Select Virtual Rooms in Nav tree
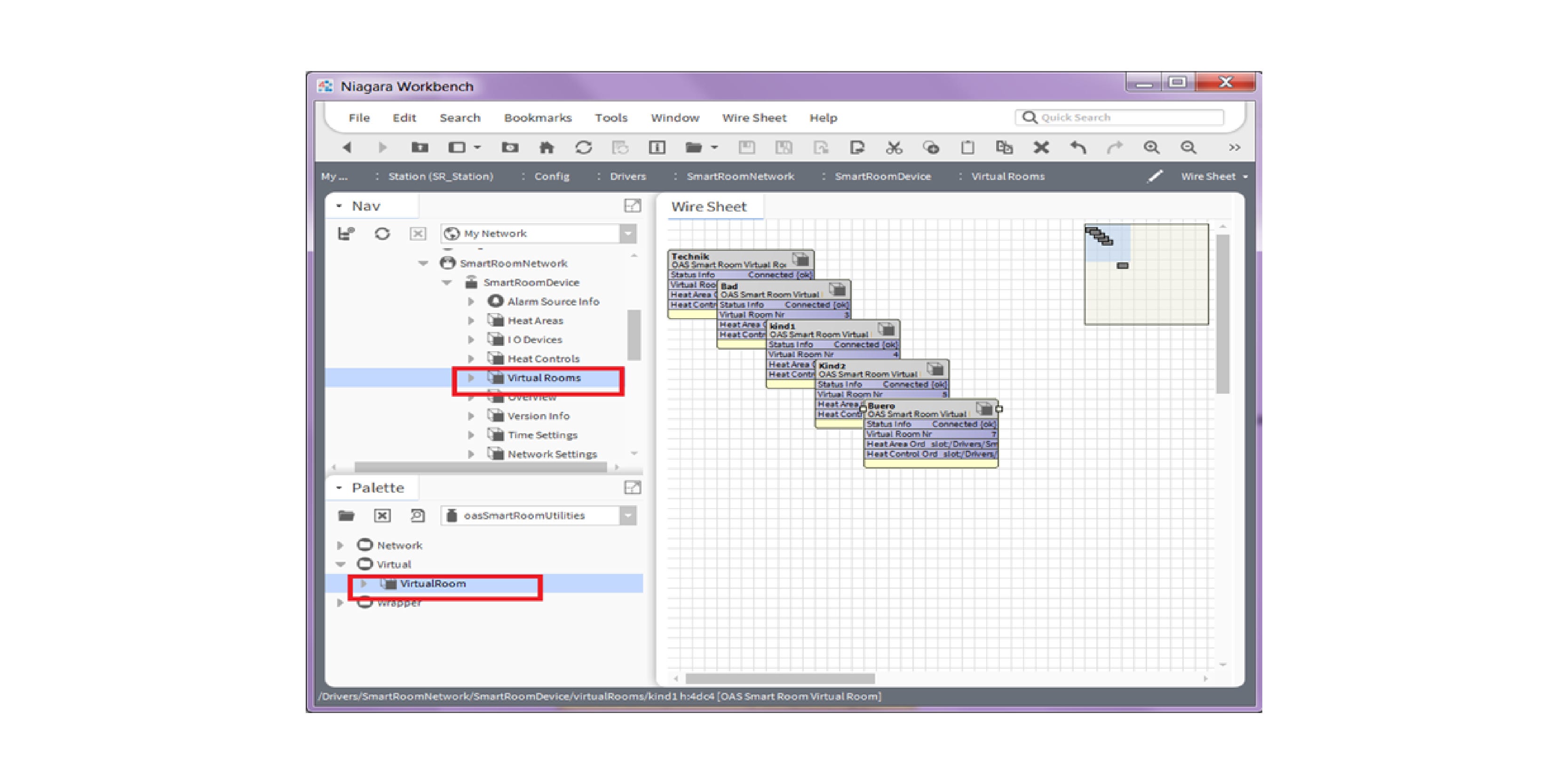1568x784 pixels. [544, 378]
